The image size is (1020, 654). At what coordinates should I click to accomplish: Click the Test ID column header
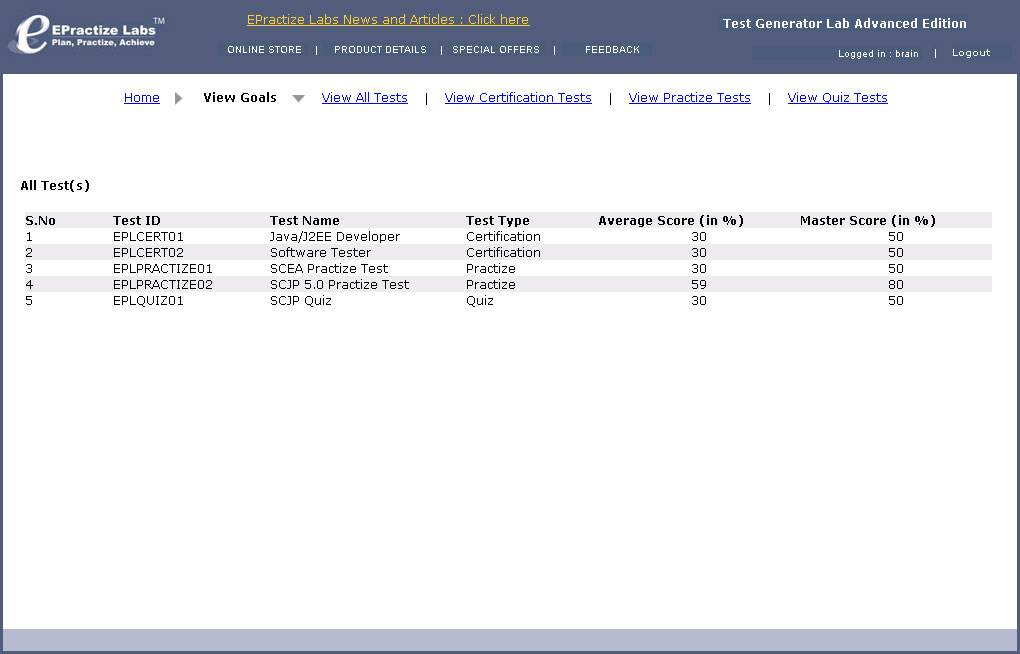(137, 221)
